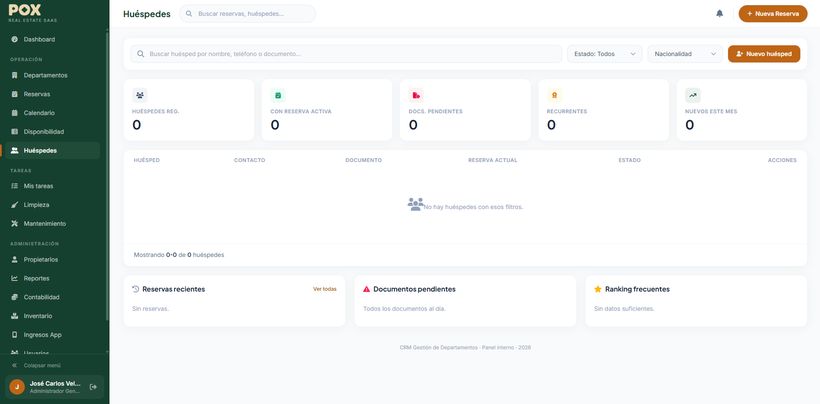This screenshot has height=404, width=820.
Task: Collapse the sidebar with Colapsar menú
Action: point(36,365)
